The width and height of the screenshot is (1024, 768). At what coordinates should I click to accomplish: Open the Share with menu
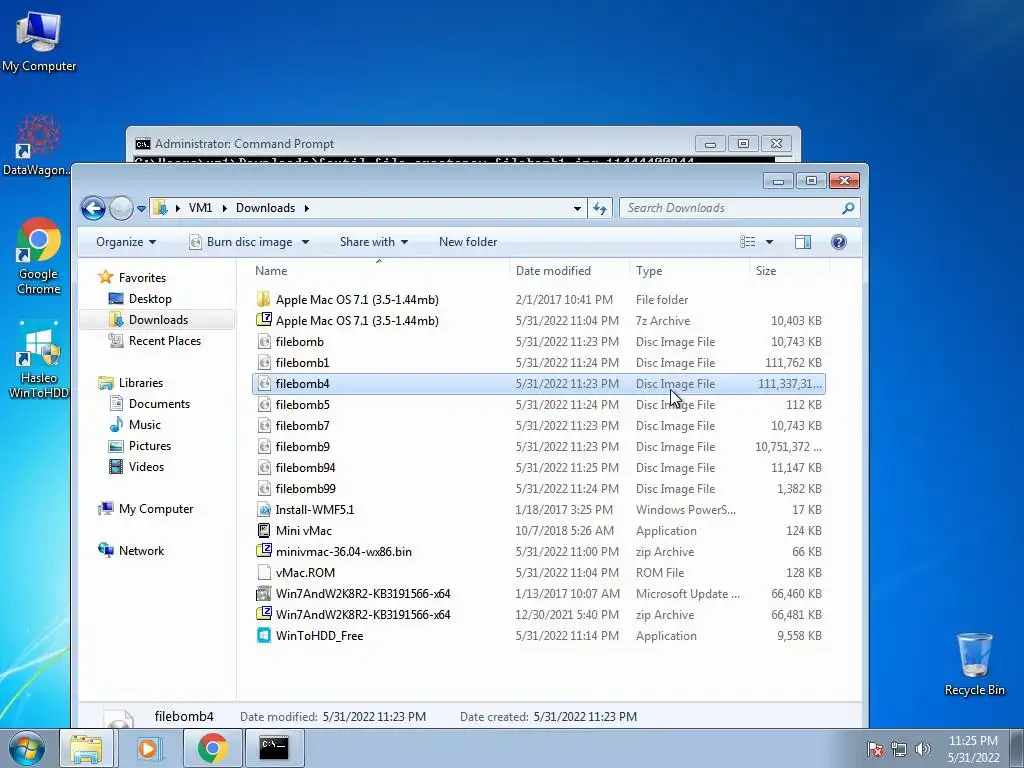[x=374, y=242]
